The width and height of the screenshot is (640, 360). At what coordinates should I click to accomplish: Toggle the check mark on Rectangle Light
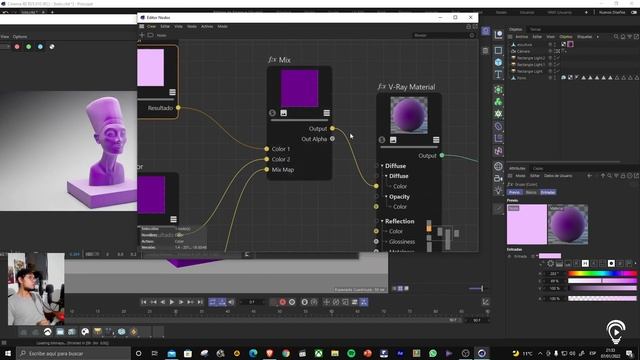coord(557,71)
